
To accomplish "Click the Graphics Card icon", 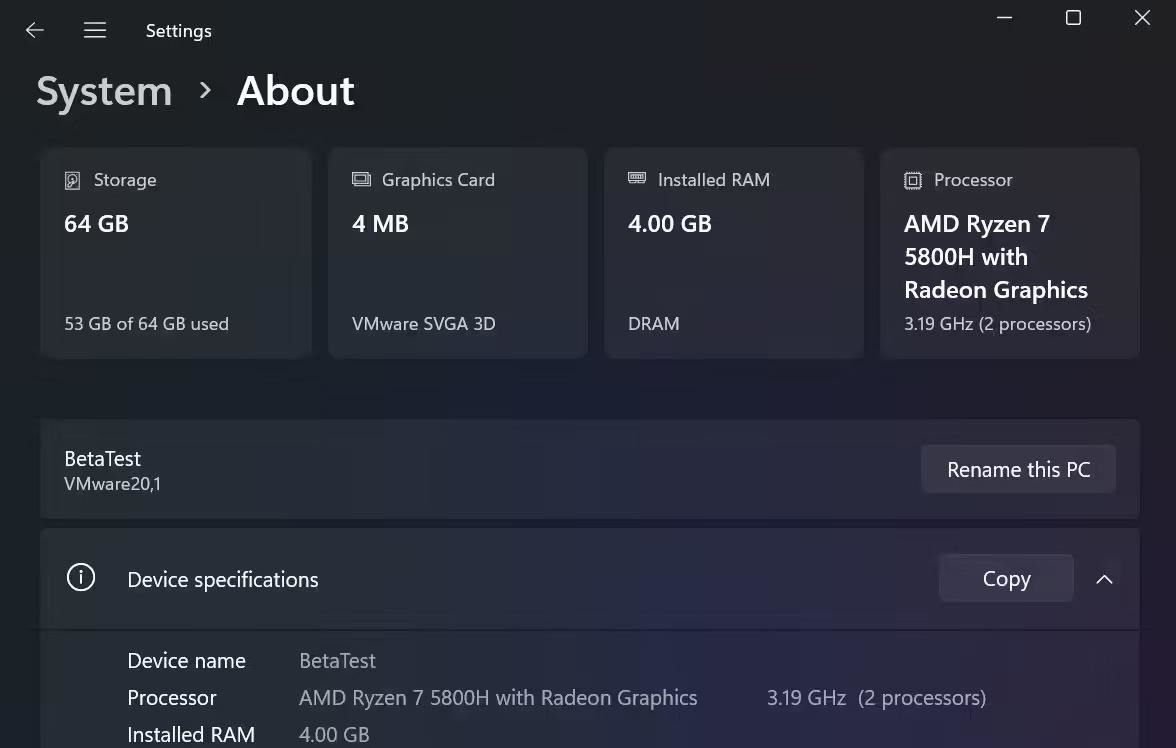I will coord(360,179).
